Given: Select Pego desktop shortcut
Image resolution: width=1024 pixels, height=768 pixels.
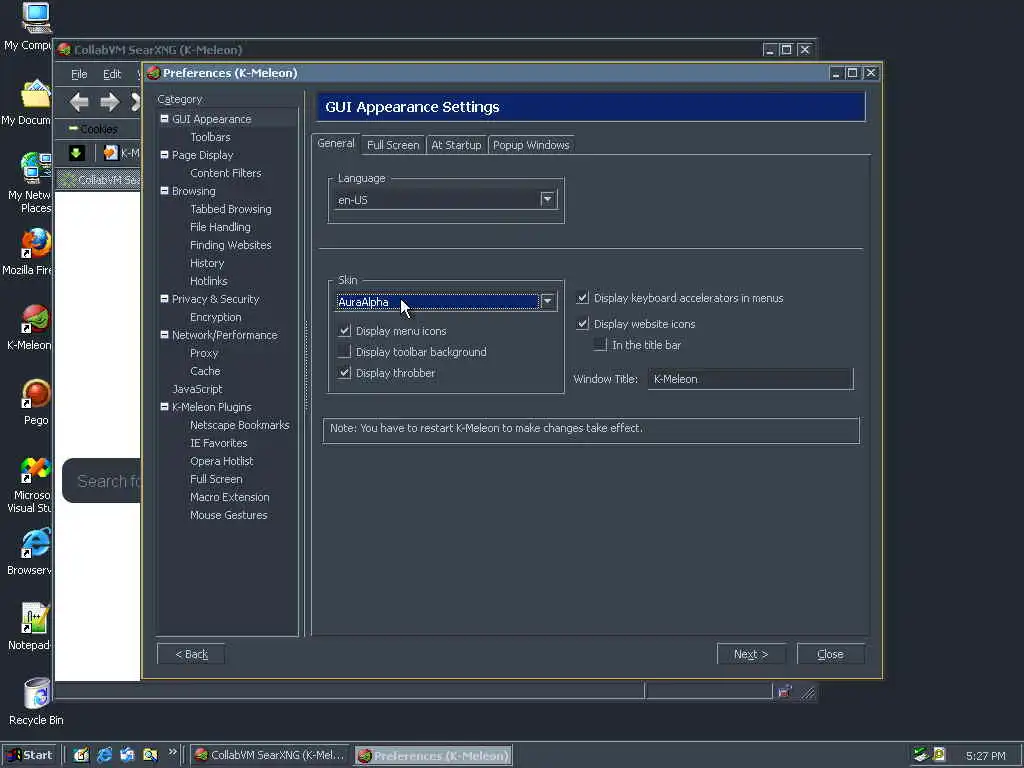Looking at the screenshot, I should [x=35, y=394].
